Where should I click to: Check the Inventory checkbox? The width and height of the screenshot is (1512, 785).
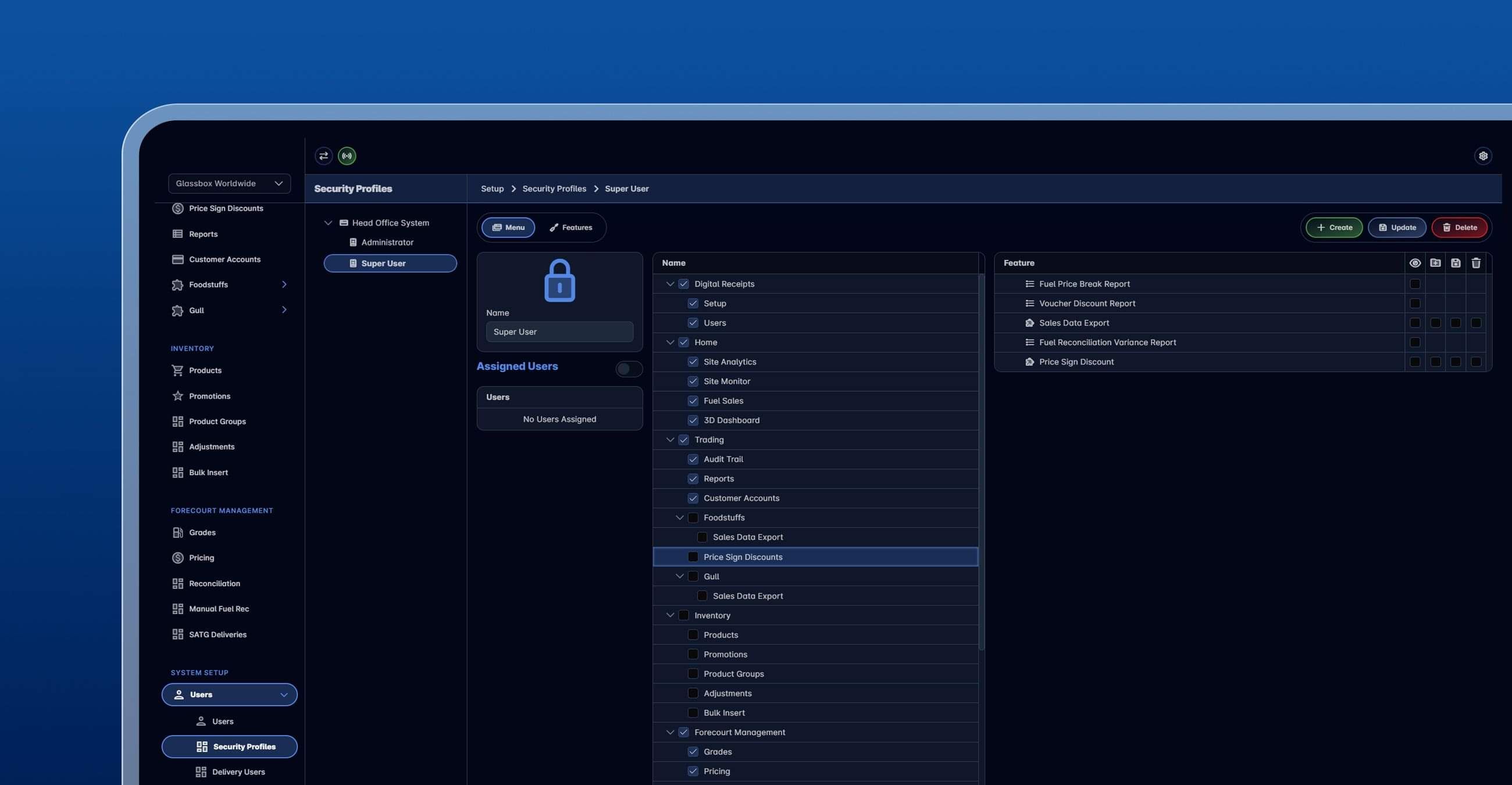684,615
